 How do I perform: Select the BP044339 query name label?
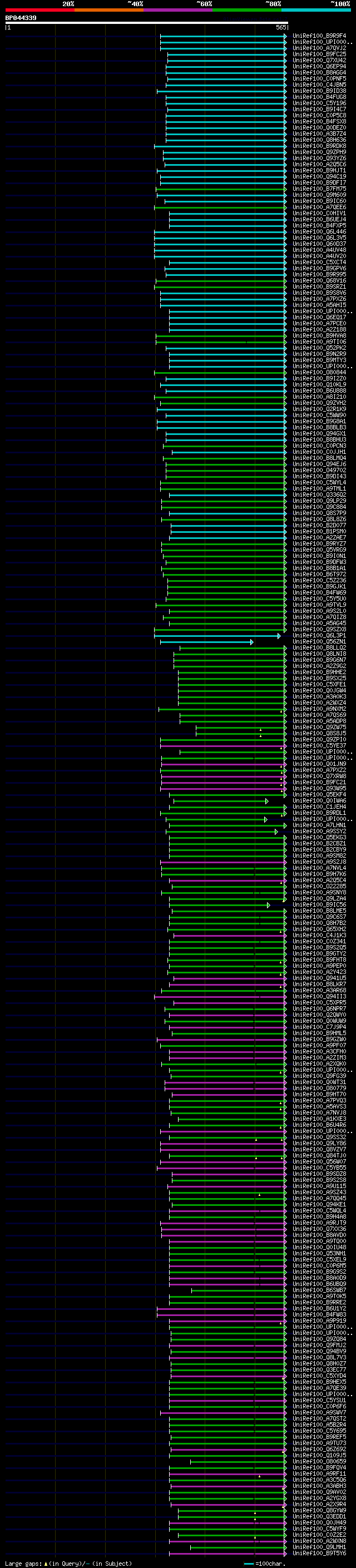21,18
